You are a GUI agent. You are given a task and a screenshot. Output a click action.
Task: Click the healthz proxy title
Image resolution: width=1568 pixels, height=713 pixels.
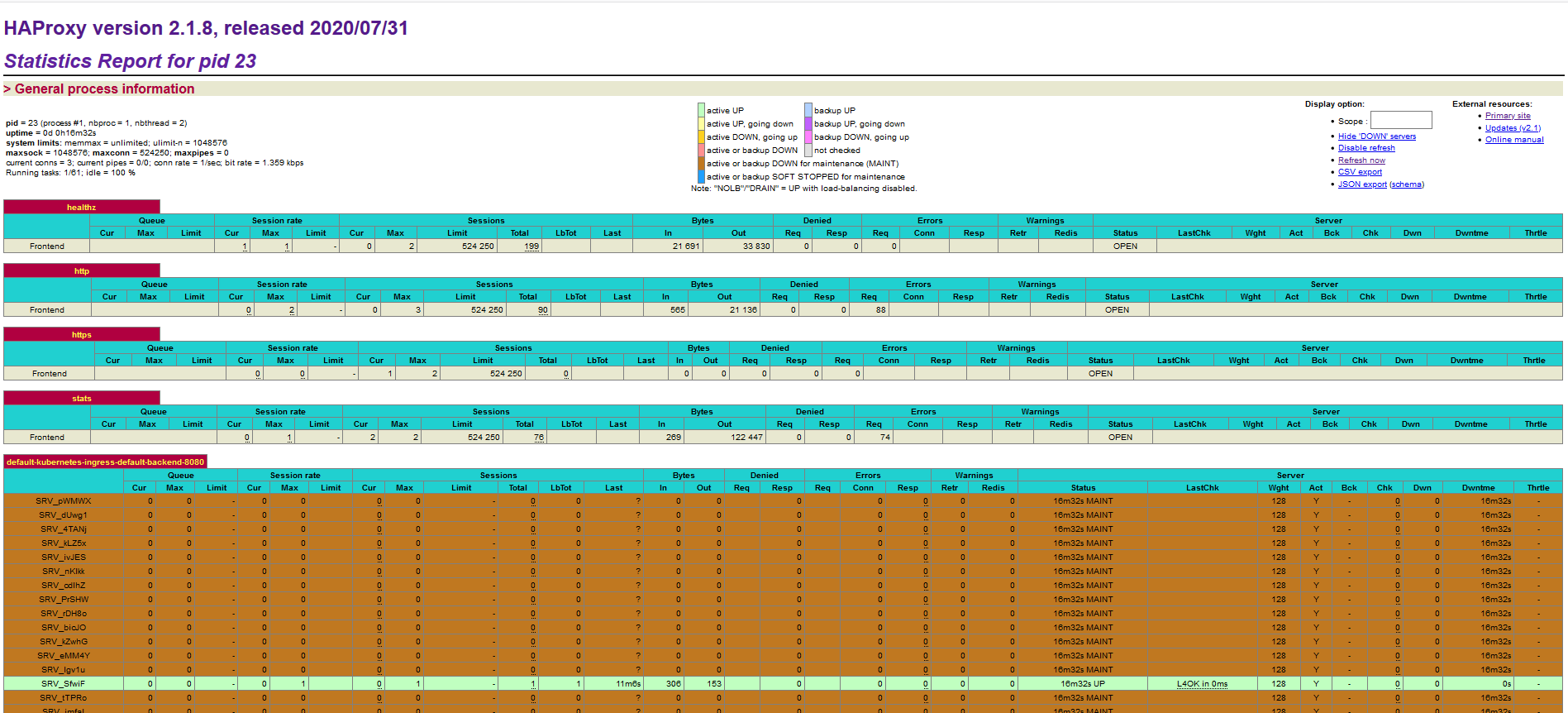click(81, 208)
